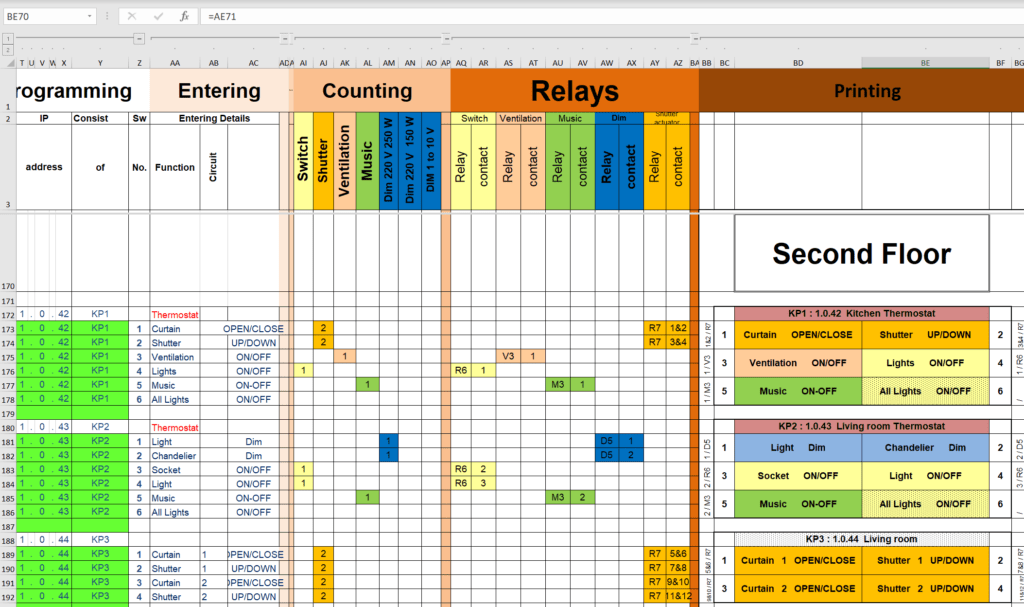Collapse the rightmost column group above column BD

click(x=694, y=38)
